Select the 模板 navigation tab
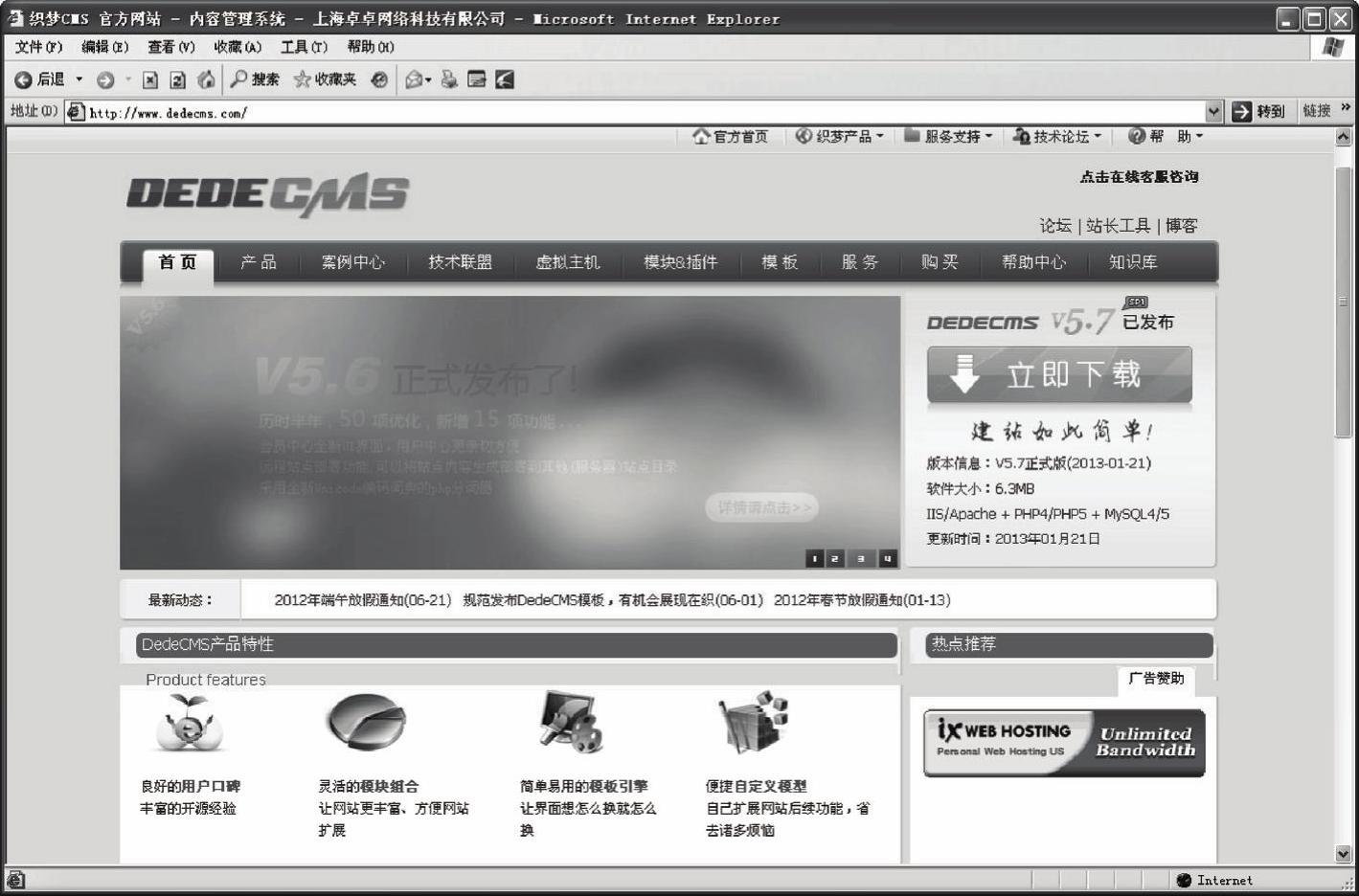Viewport: 1359px width, 896px height. coord(780,261)
